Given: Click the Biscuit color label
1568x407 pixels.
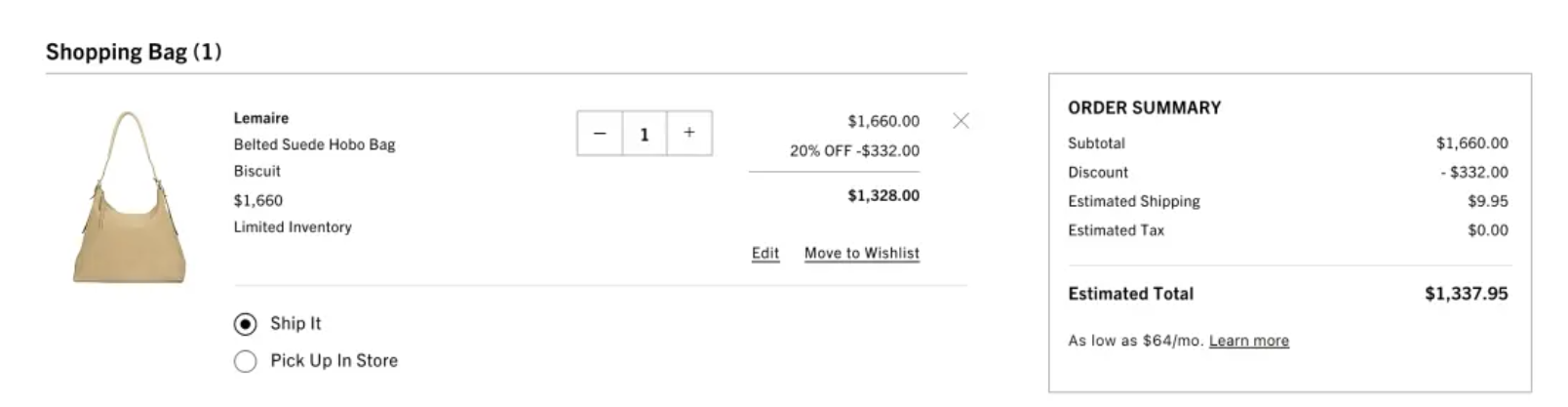Looking at the screenshot, I should point(257,171).
